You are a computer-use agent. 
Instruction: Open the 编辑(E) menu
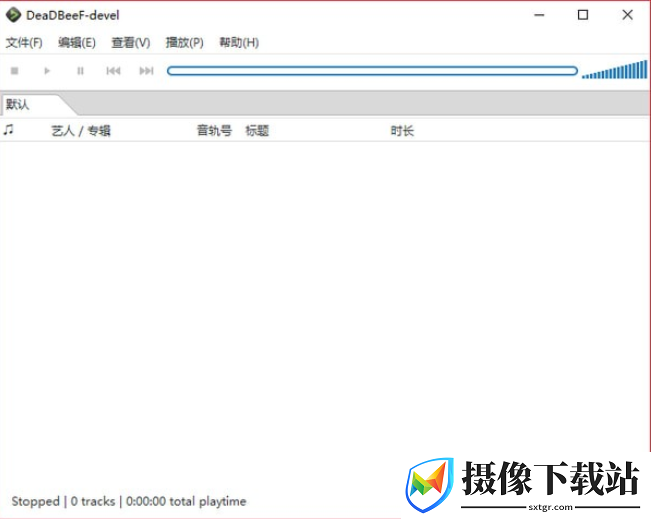coord(77,42)
